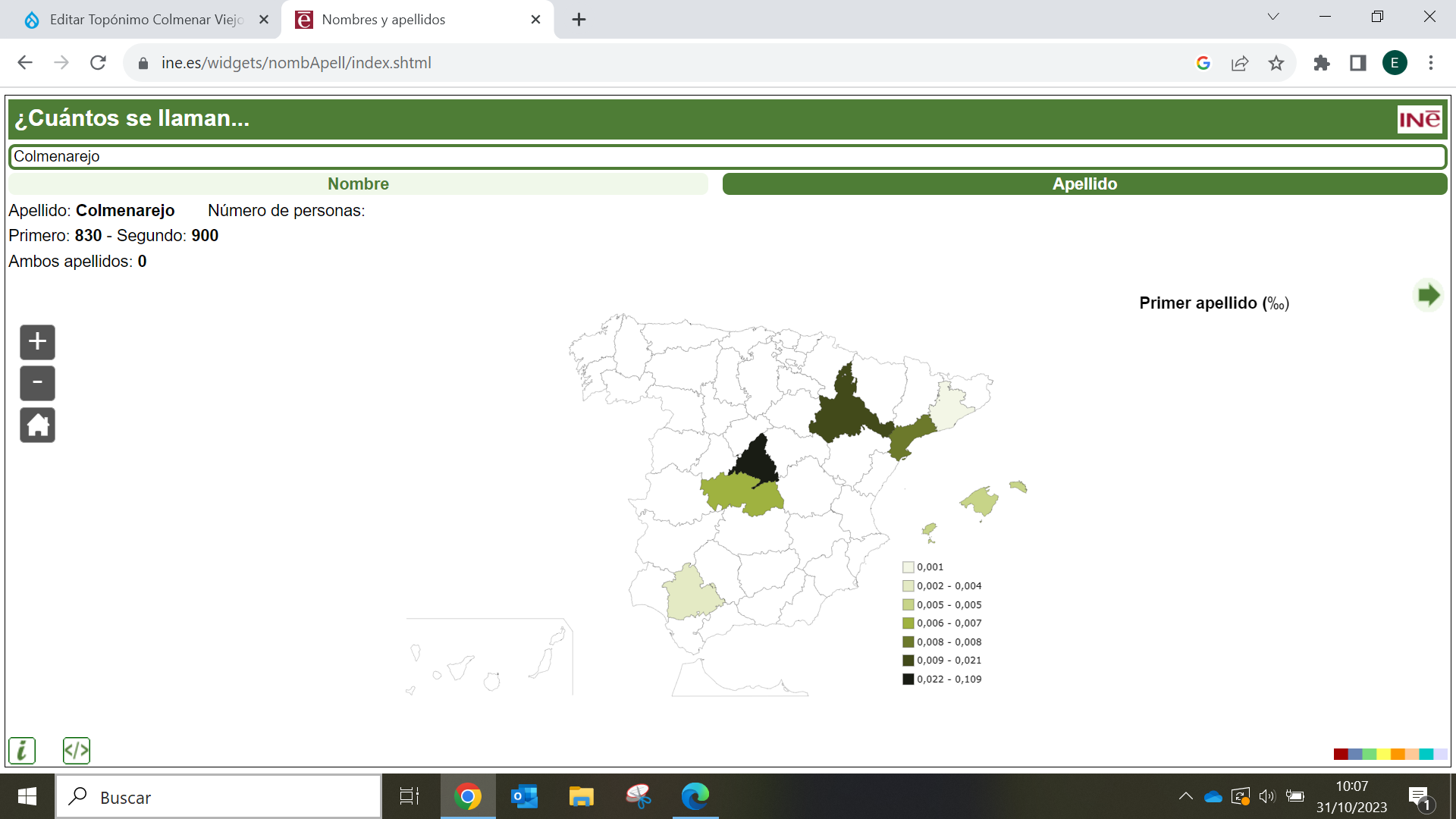Click the green next-map arrow

click(x=1428, y=295)
